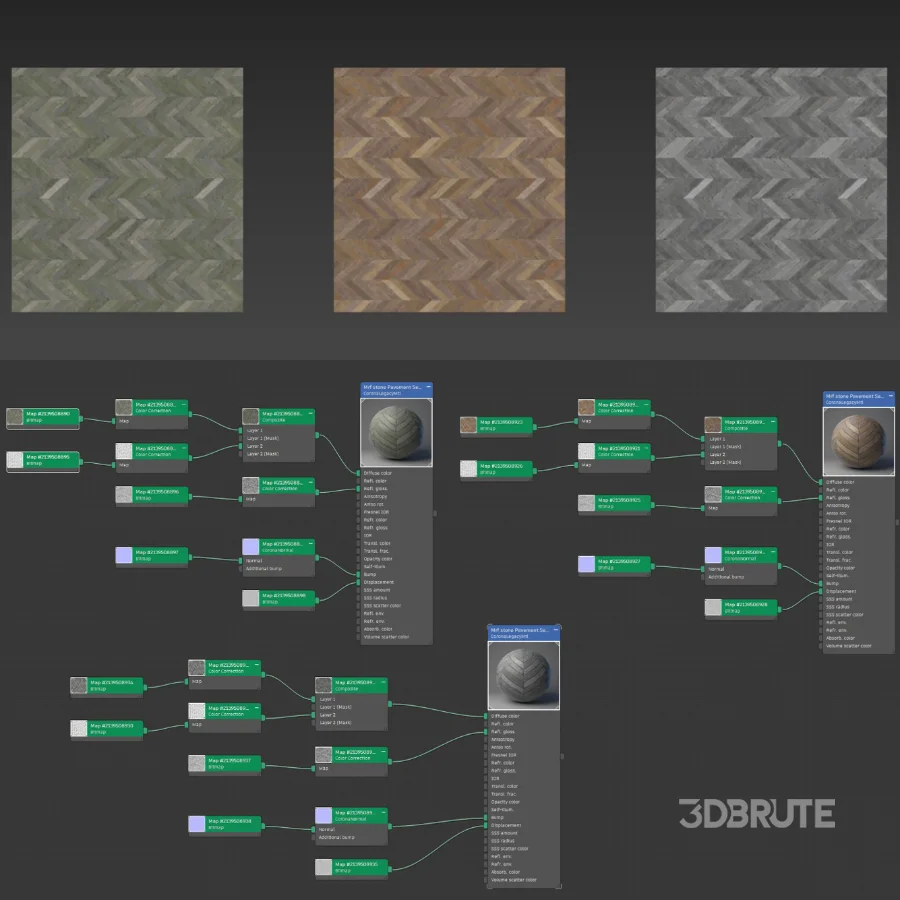Select the purple normal Bitmap node in gray graph

point(225,824)
